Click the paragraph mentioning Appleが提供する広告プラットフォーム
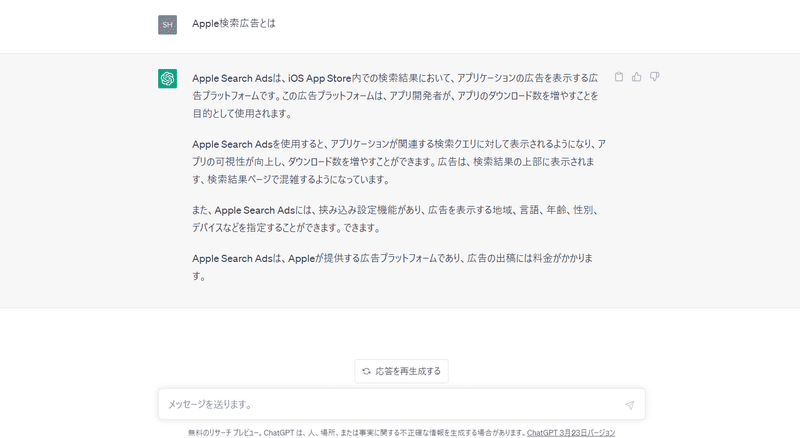The height and width of the screenshot is (438, 800). [x=392, y=267]
